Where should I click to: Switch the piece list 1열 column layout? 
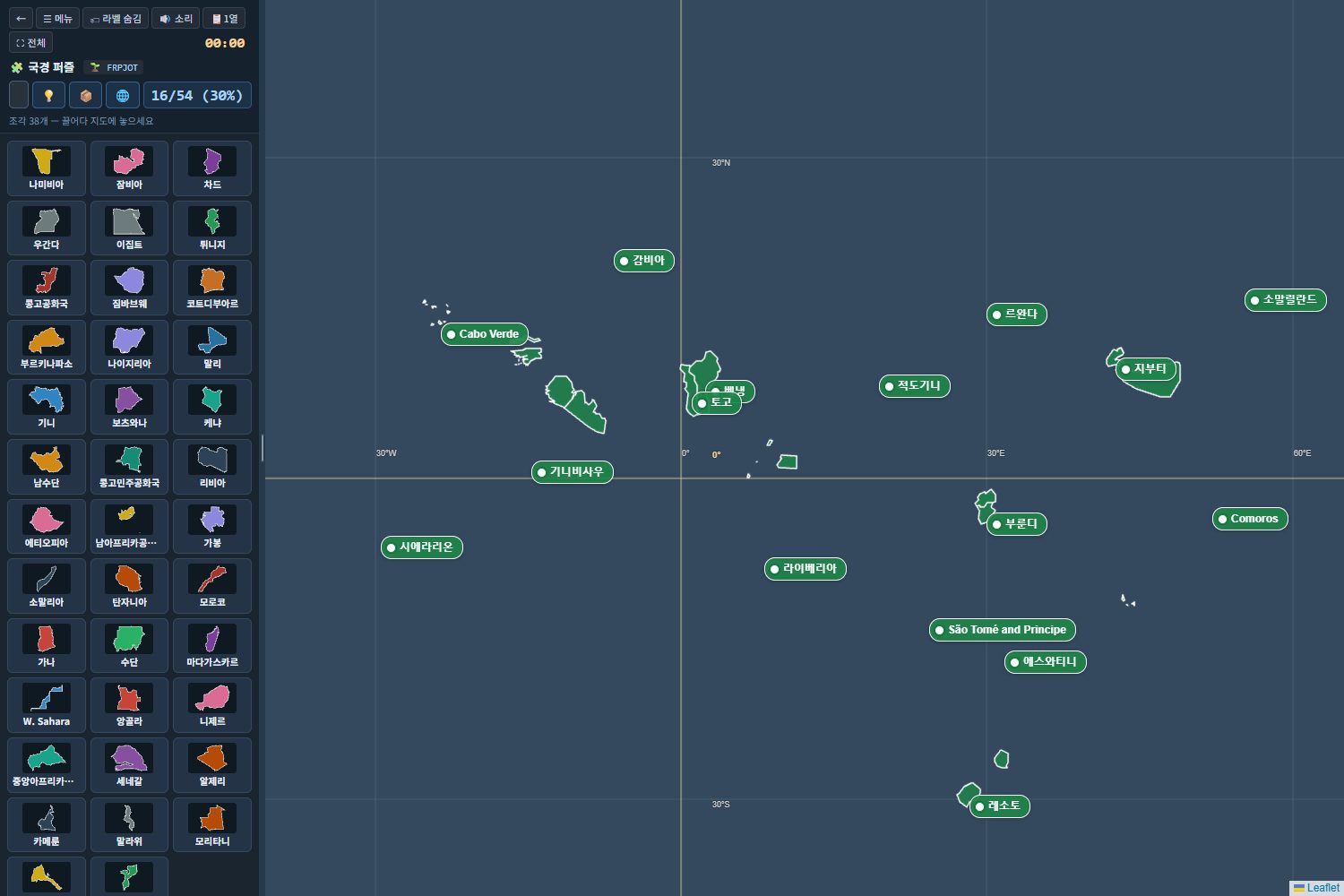click(x=224, y=18)
